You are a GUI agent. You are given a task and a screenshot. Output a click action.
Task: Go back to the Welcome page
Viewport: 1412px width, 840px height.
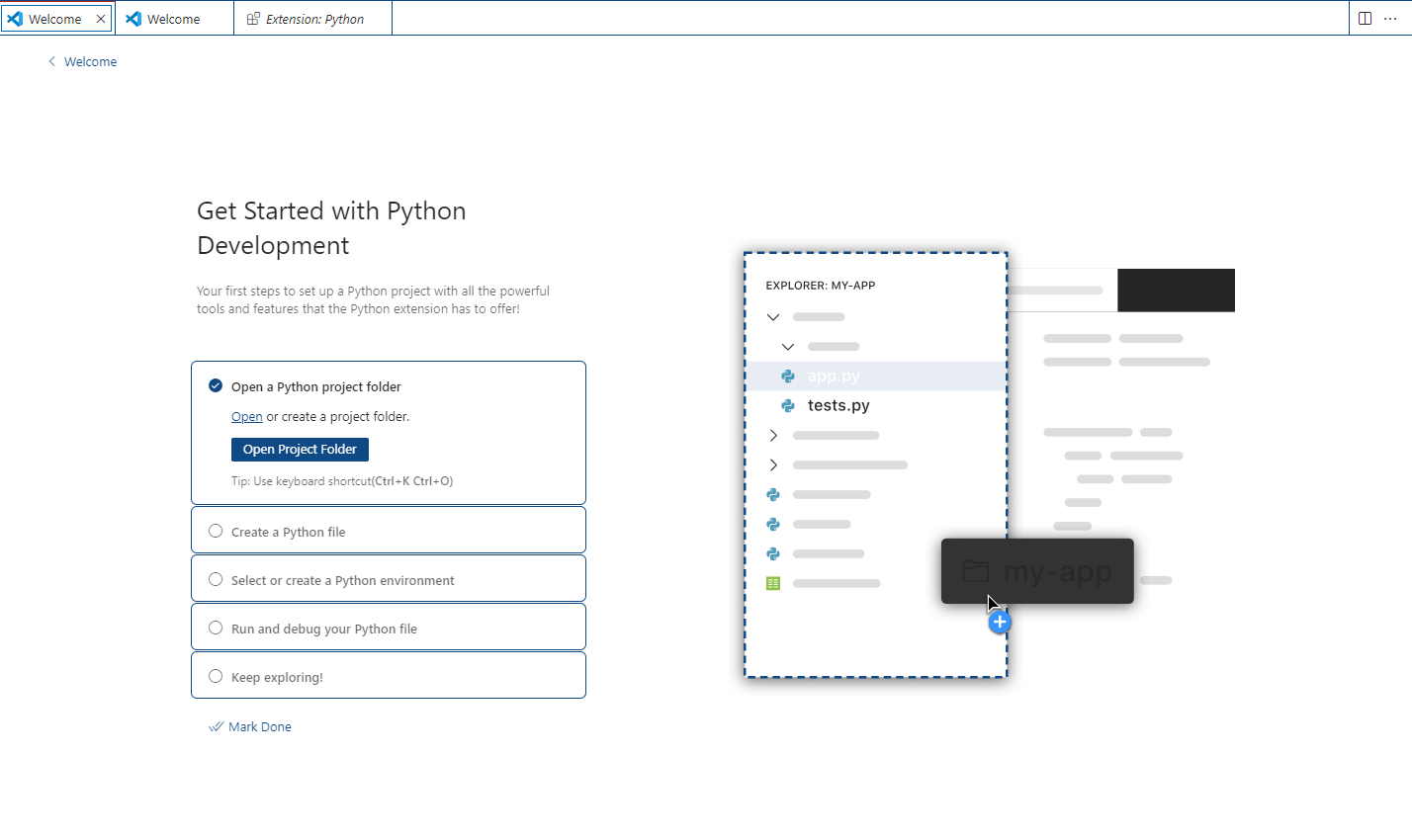point(82,61)
